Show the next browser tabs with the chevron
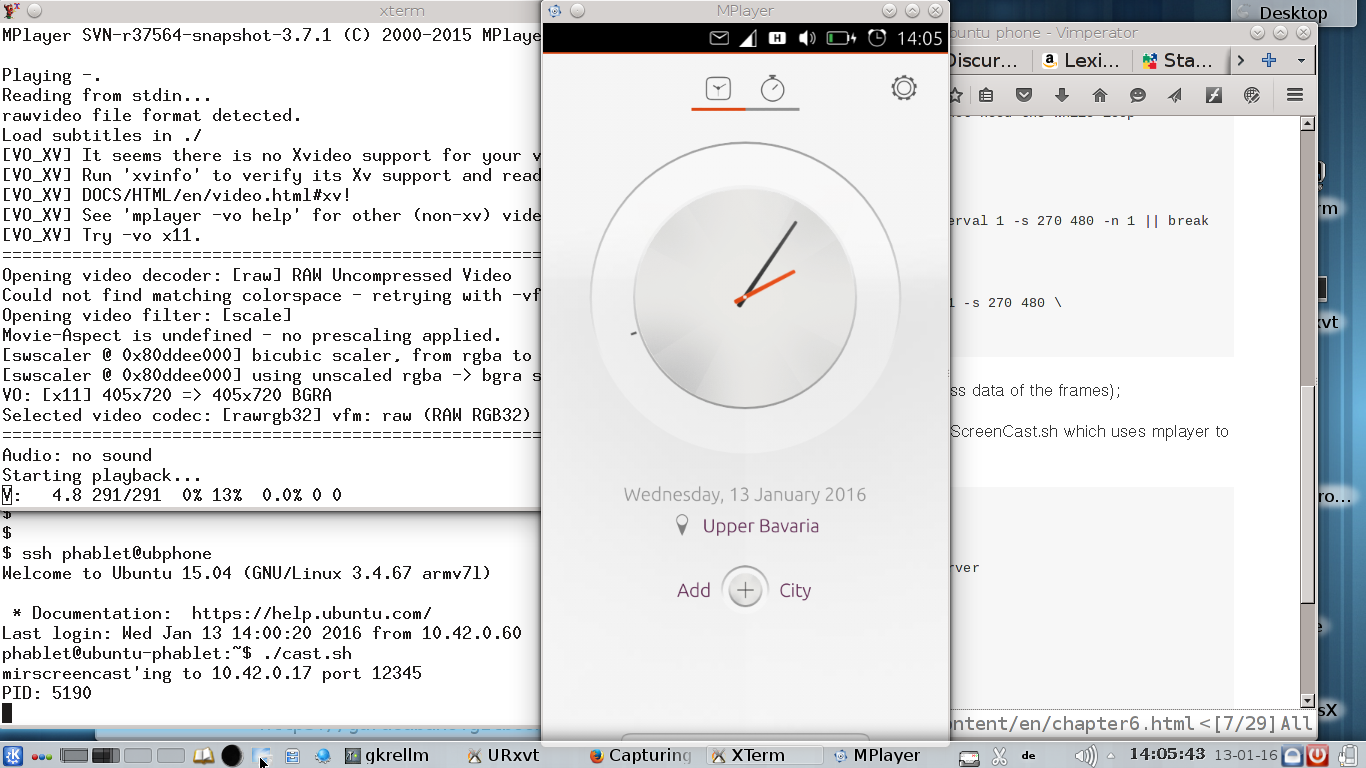This screenshot has width=1366, height=768. [1241, 60]
